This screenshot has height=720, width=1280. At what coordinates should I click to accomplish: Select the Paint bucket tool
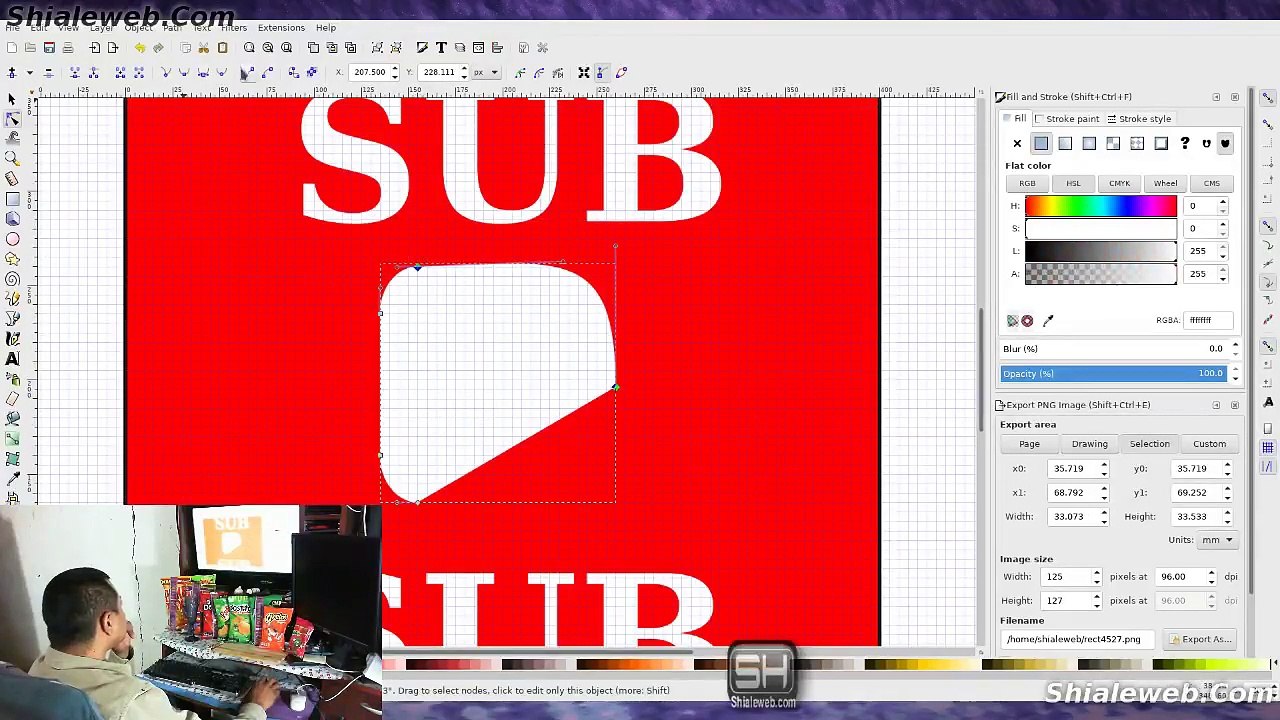click(12, 419)
